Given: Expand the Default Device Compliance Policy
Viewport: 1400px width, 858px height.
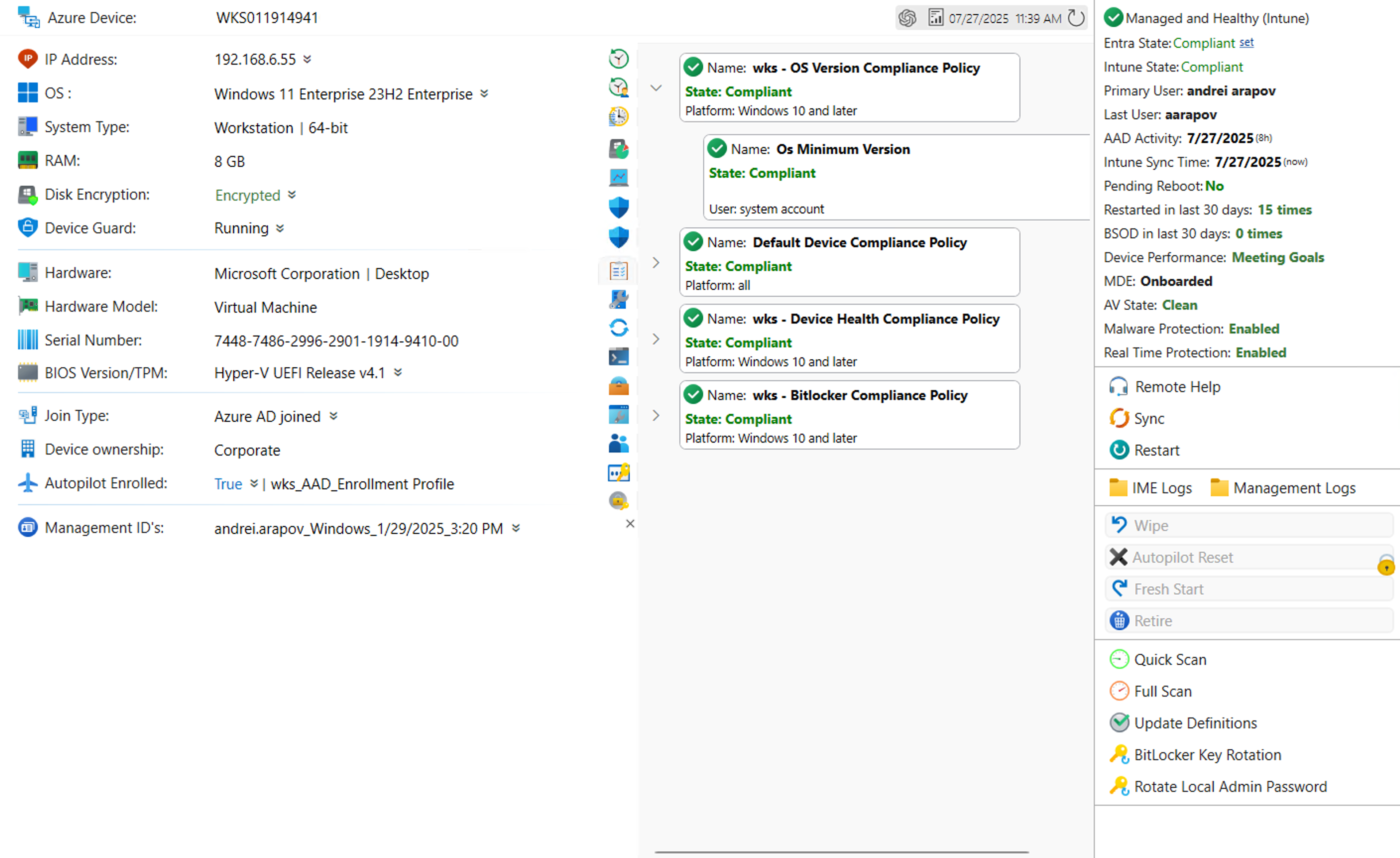Looking at the screenshot, I should point(656,263).
